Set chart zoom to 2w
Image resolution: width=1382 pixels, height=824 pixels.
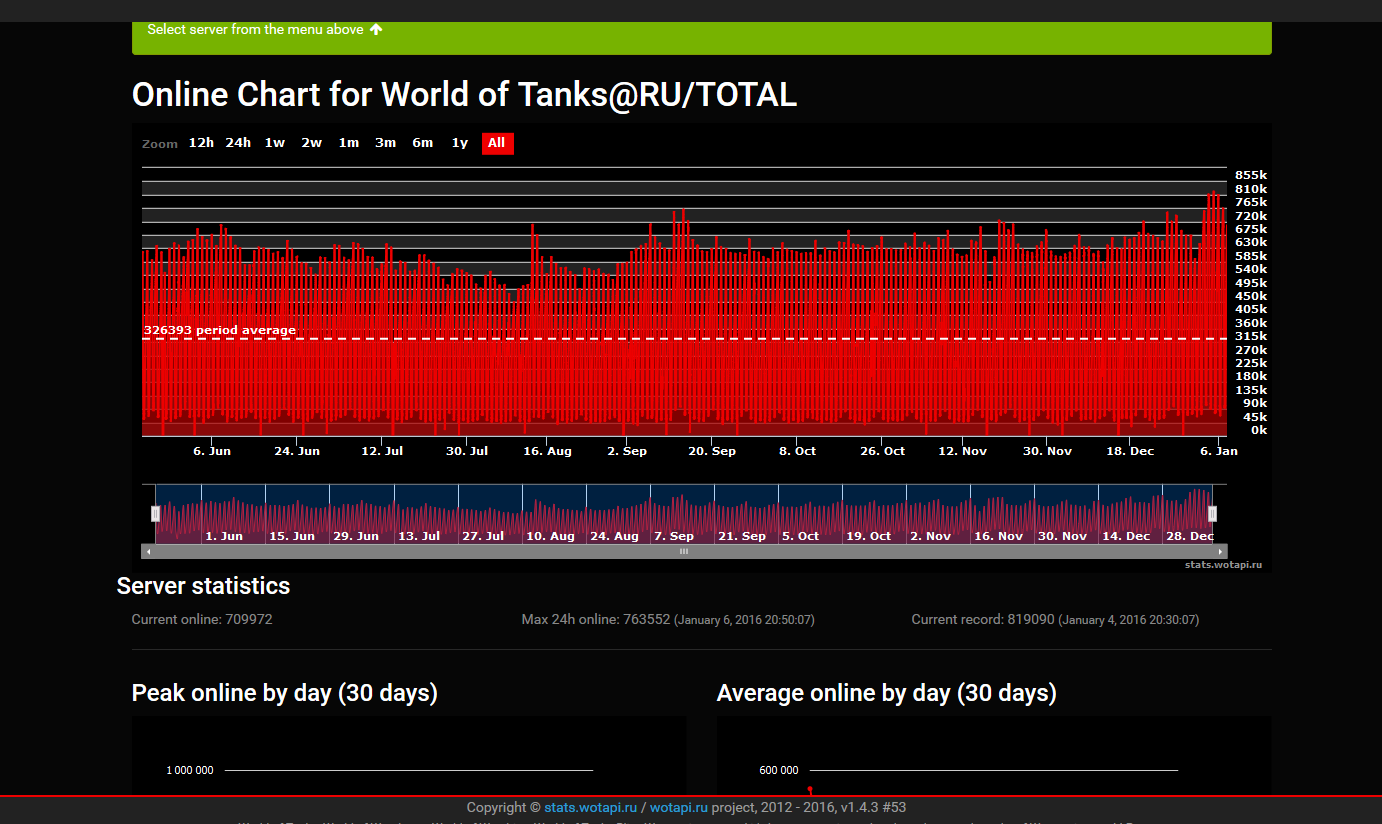tap(312, 143)
